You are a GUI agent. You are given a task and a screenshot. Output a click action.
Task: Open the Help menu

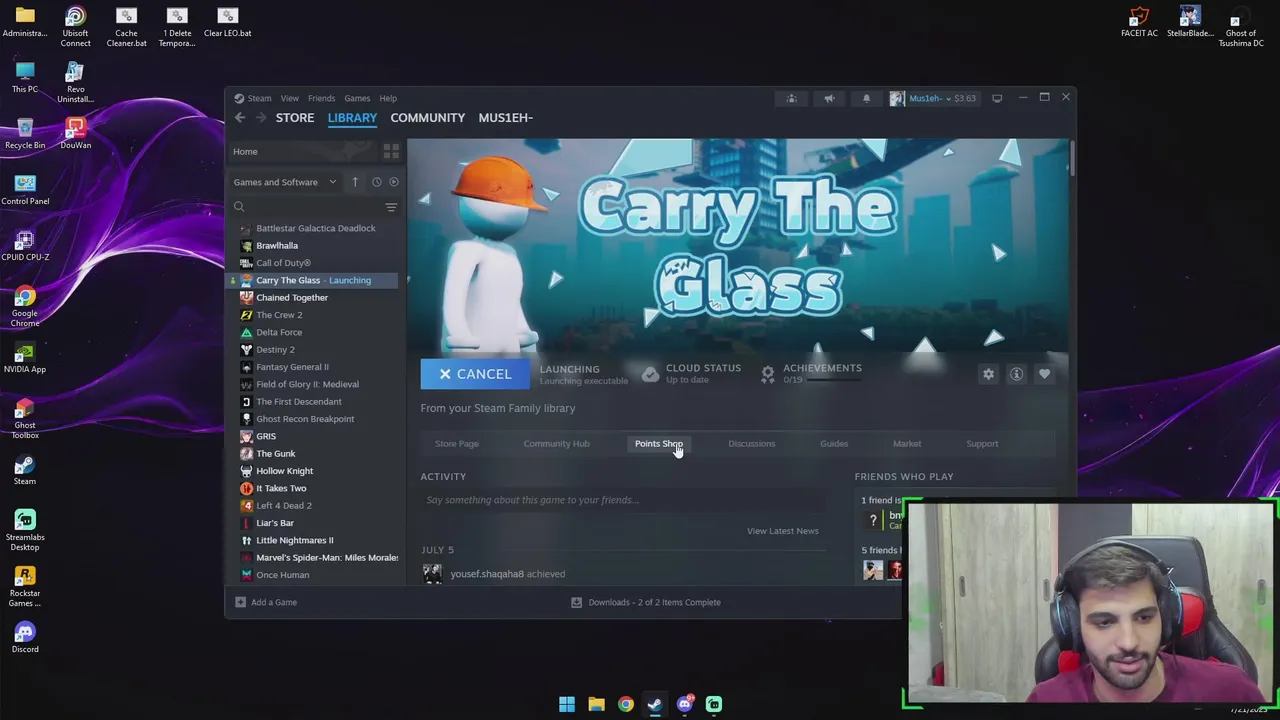pyautogui.click(x=388, y=98)
